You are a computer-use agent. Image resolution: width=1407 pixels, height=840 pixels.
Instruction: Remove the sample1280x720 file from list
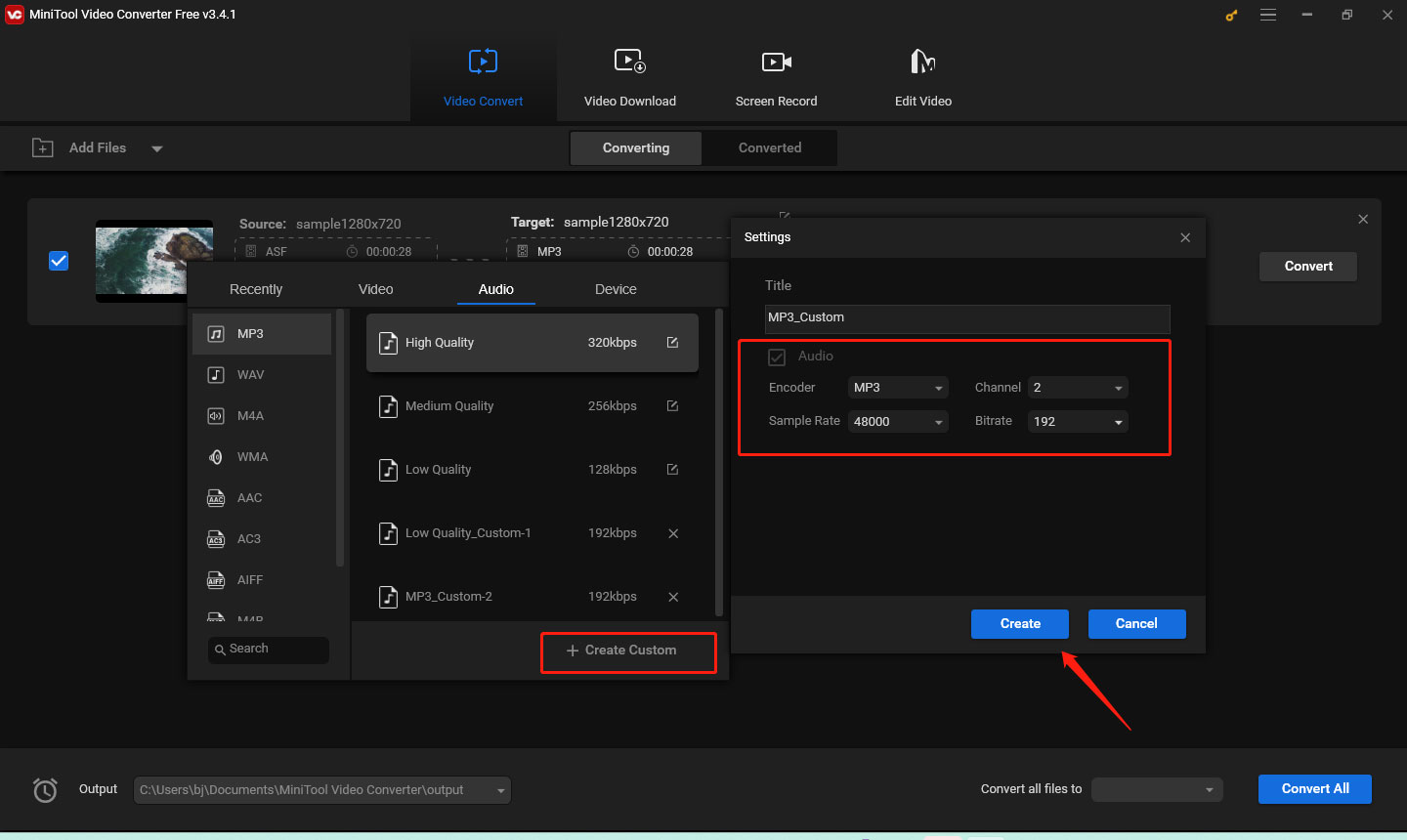(x=1363, y=219)
